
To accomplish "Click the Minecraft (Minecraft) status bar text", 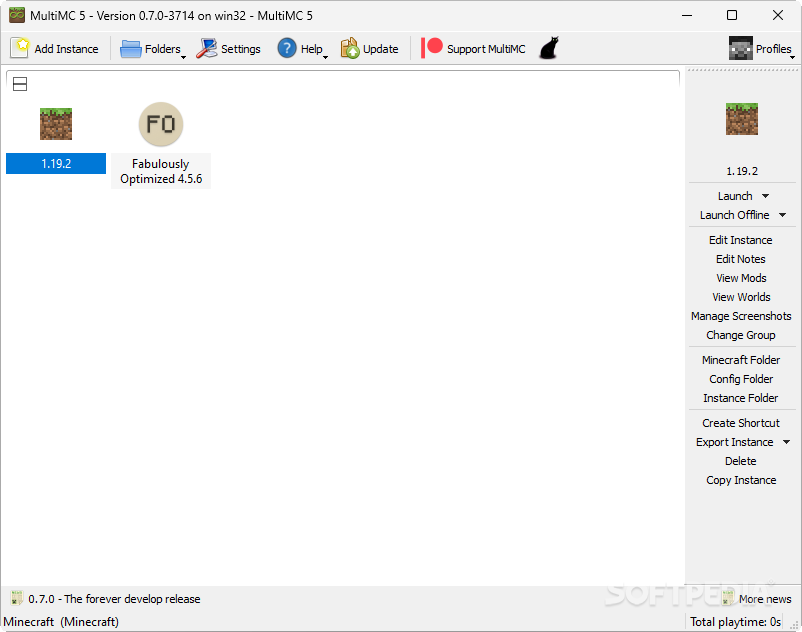I will click(x=61, y=622).
